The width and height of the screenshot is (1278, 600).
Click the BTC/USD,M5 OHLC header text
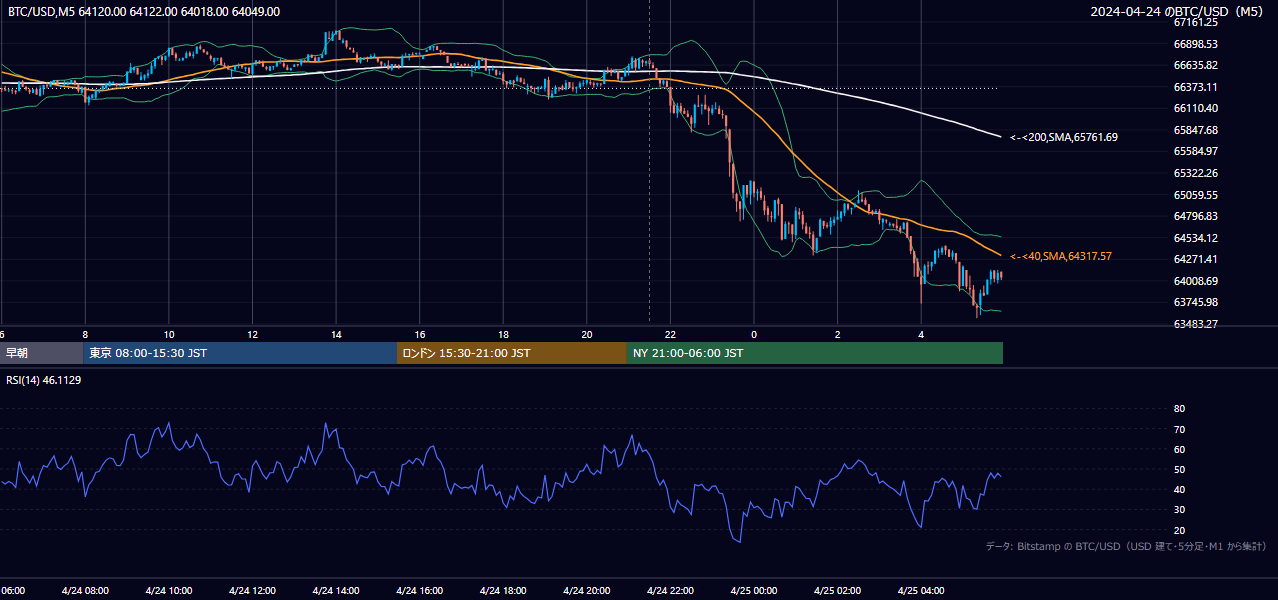point(144,12)
